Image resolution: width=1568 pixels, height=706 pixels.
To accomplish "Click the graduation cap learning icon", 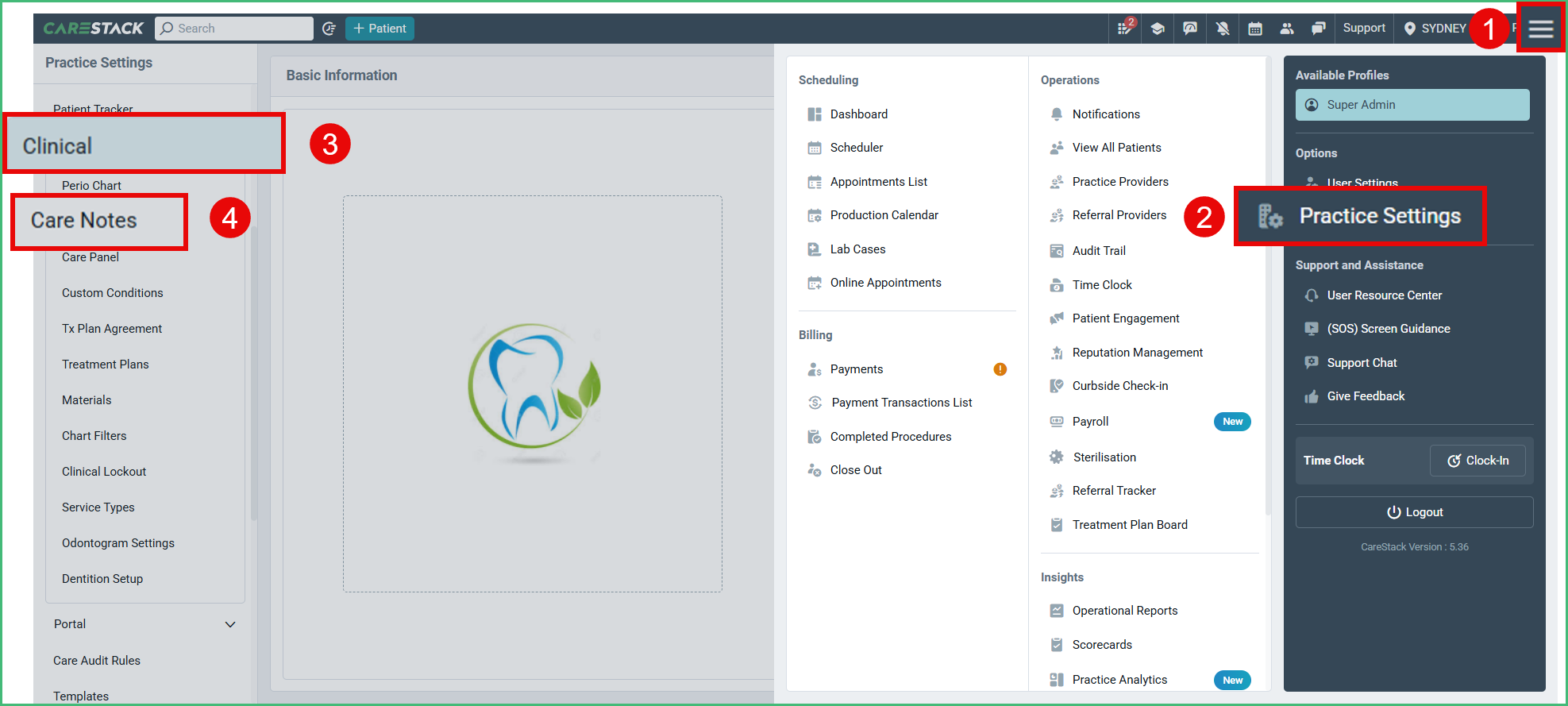I will 1158,29.
